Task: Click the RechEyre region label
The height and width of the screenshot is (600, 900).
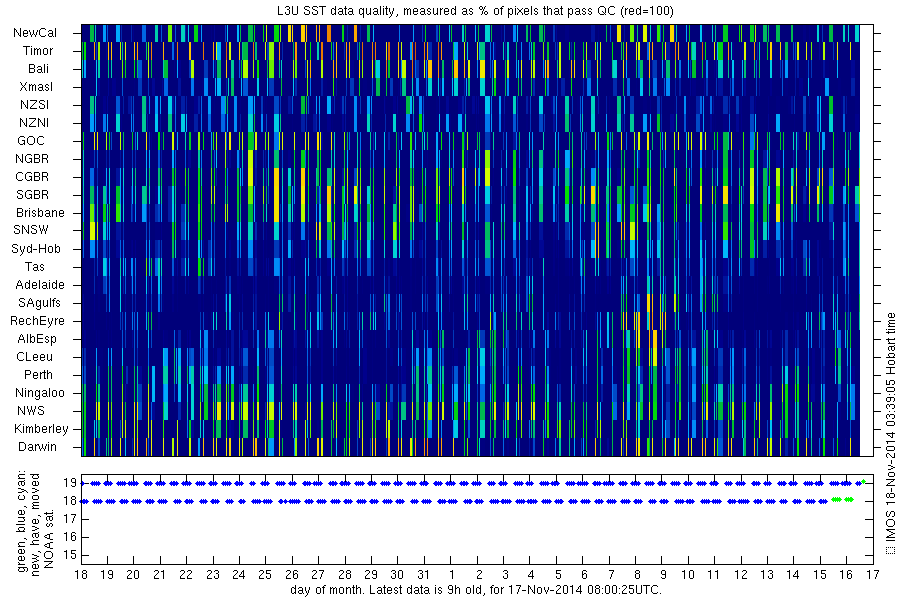Action: 37,321
